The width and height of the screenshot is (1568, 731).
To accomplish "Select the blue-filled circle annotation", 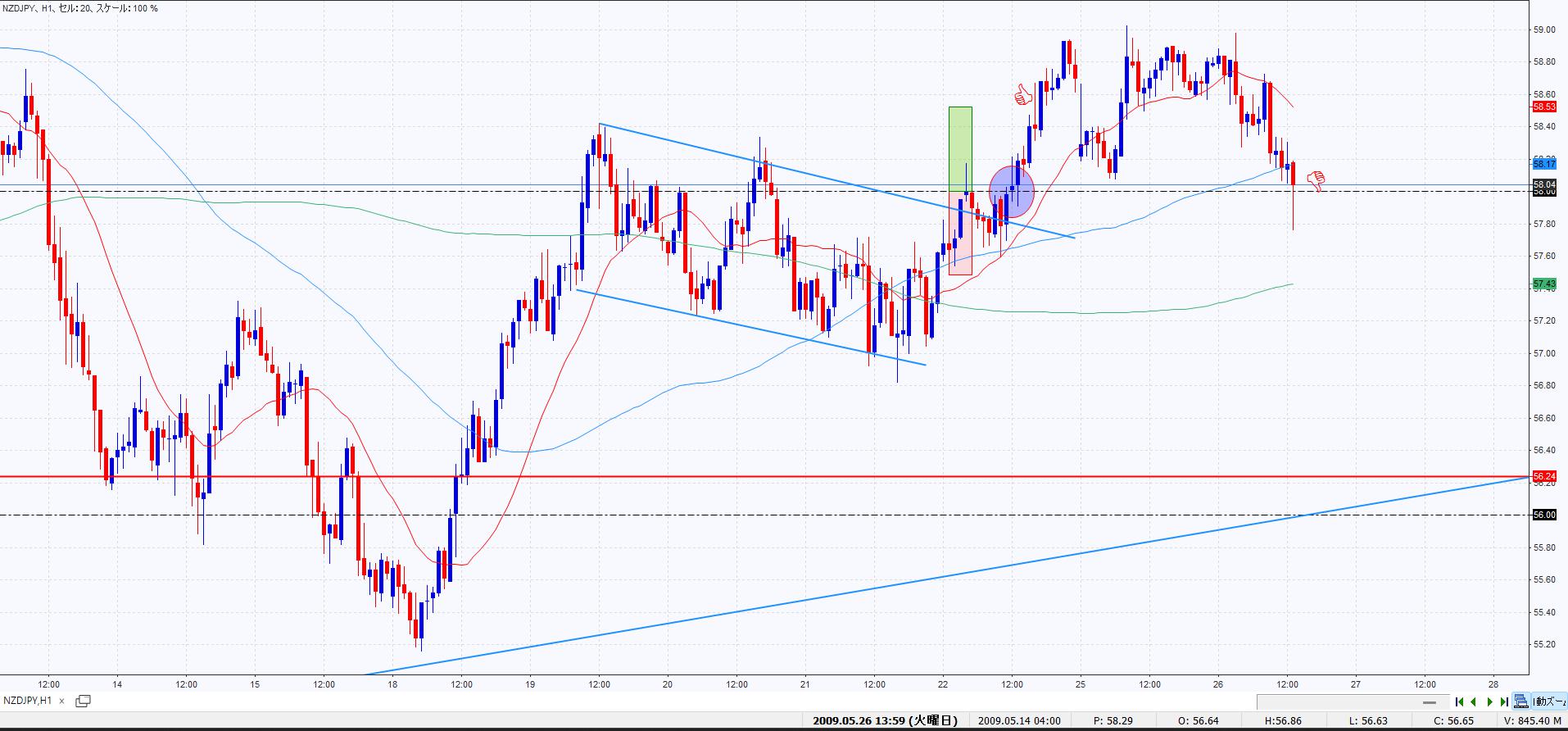I will point(1012,192).
